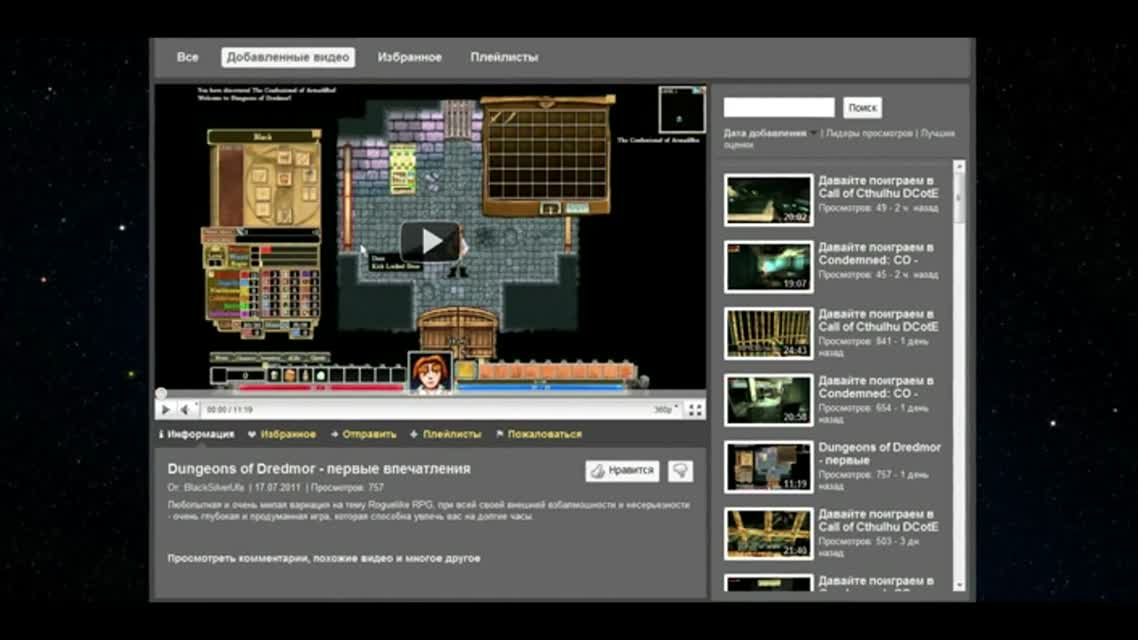1138x640 pixels.
Task: Open Call of Cthulhu title with 49 views
Action: pyautogui.click(x=878, y=186)
